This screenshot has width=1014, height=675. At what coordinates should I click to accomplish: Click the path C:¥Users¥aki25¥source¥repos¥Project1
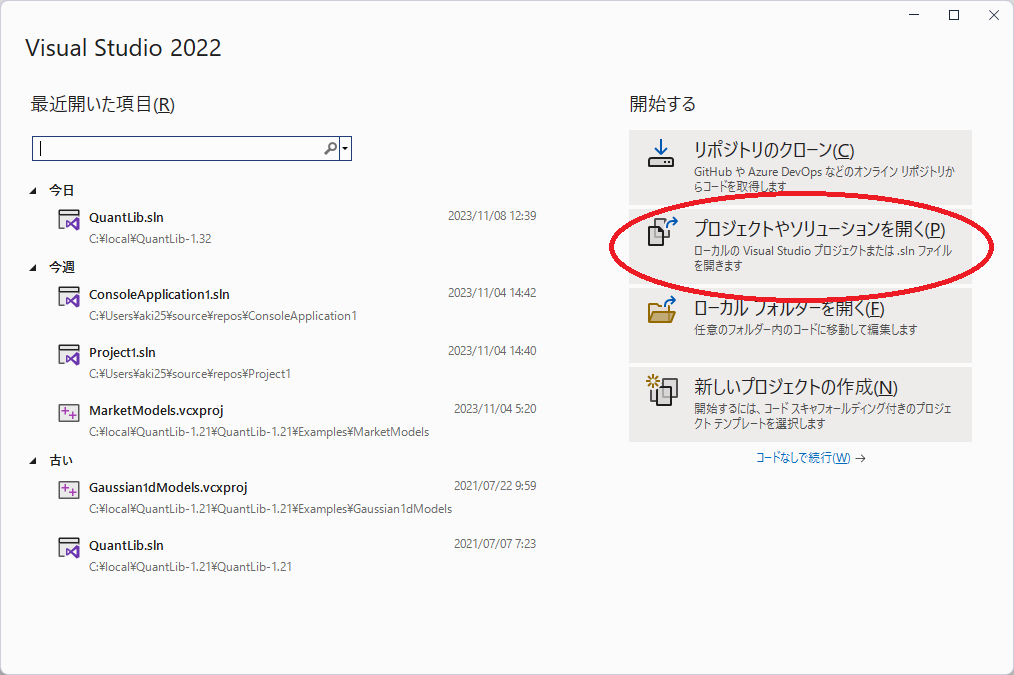click(189, 374)
